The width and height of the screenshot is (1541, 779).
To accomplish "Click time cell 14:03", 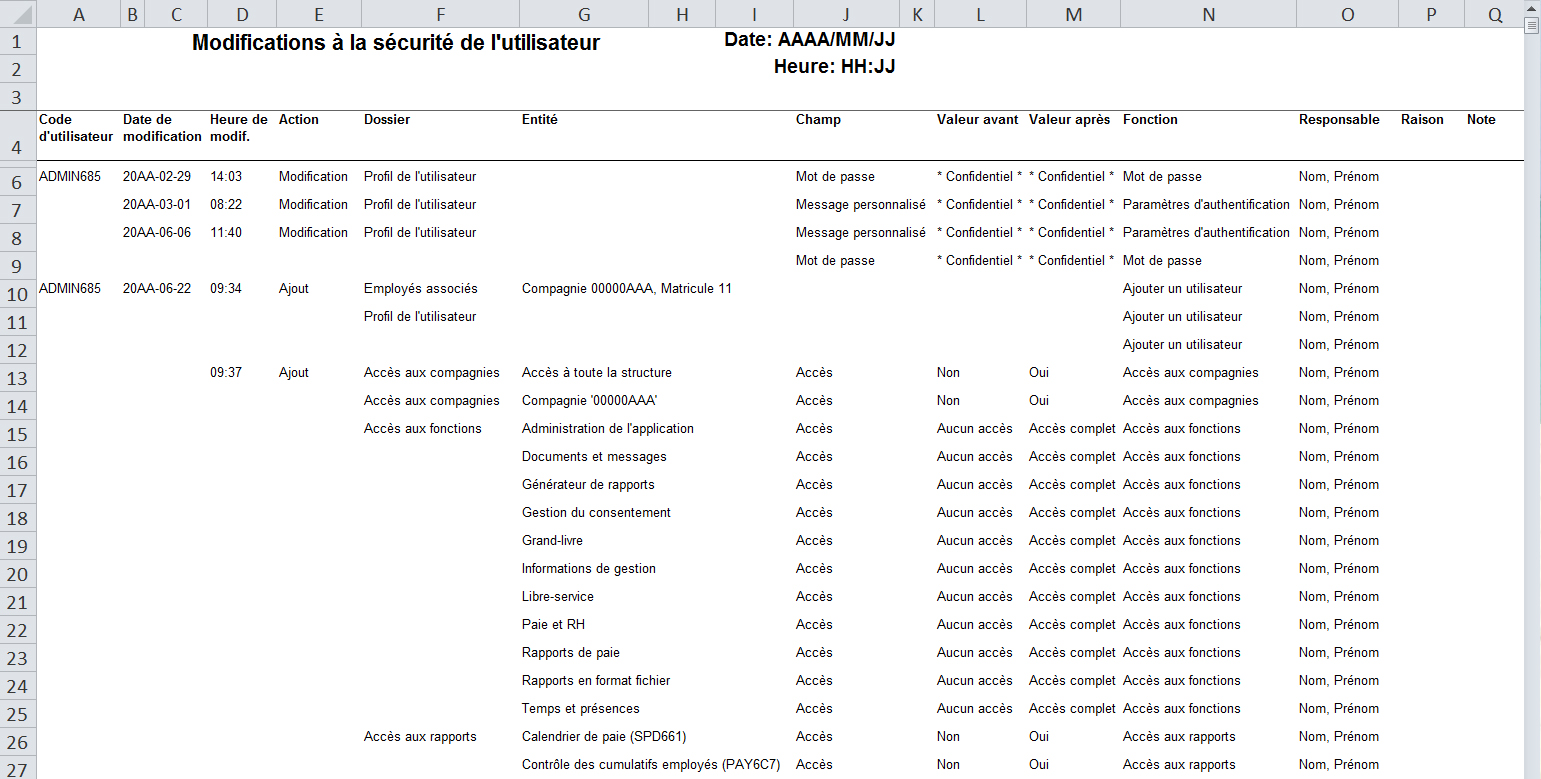I will click(x=226, y=177).
